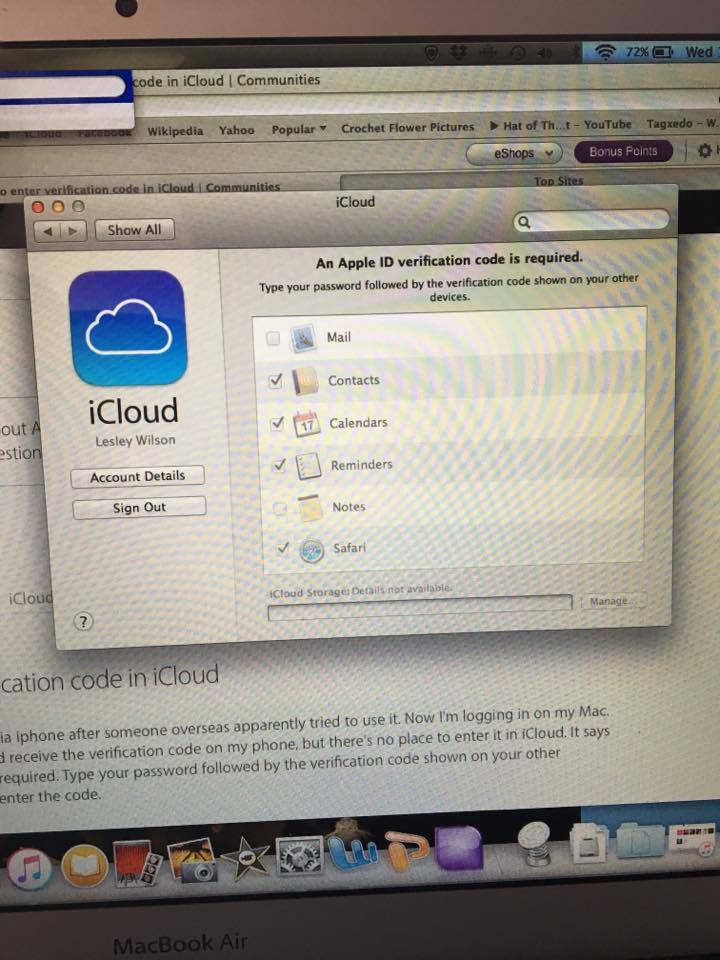Click the iCloud Storage progress bar
The image size is (720, 960).
(420, 607)
